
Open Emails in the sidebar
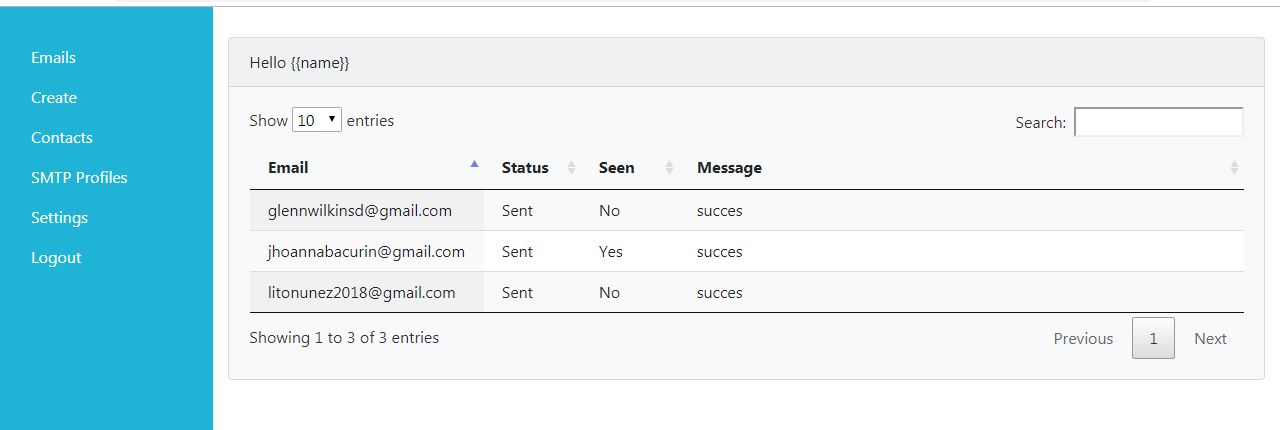click(53, 58)
